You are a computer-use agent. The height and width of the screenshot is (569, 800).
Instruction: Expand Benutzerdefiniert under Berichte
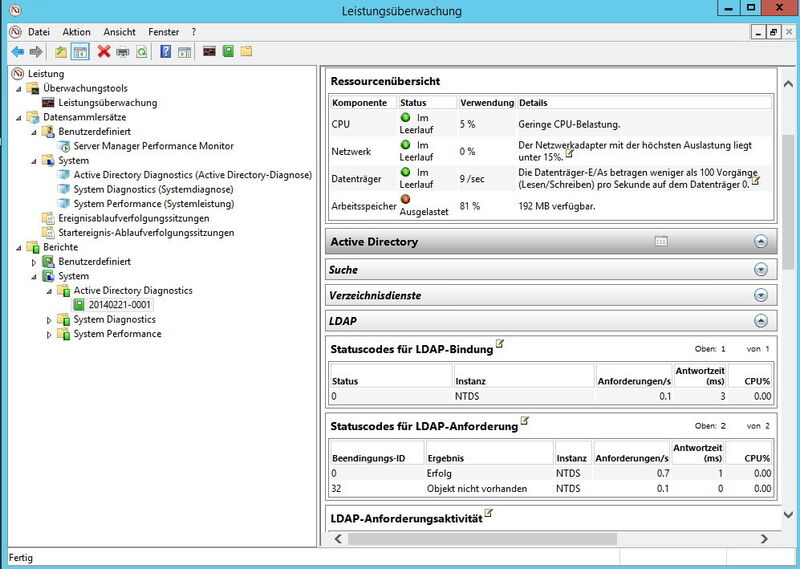[x=34, y=262]
